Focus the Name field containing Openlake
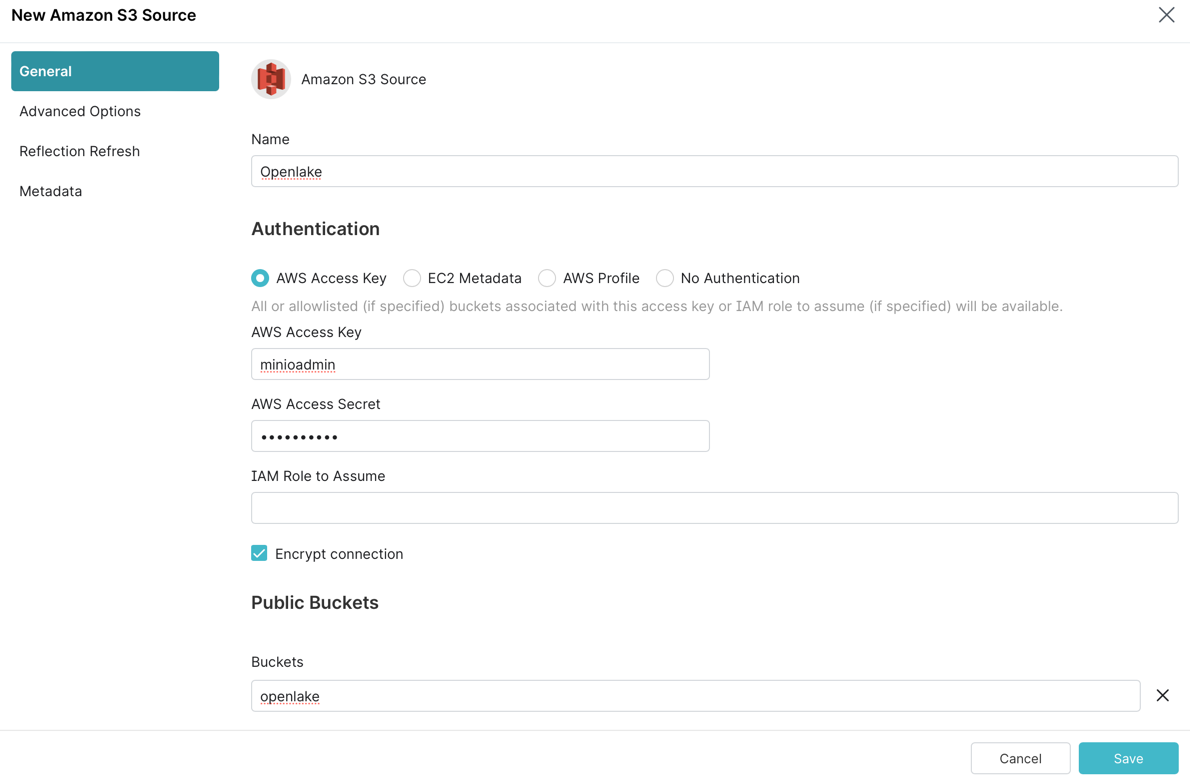 [x=714, y=171]
